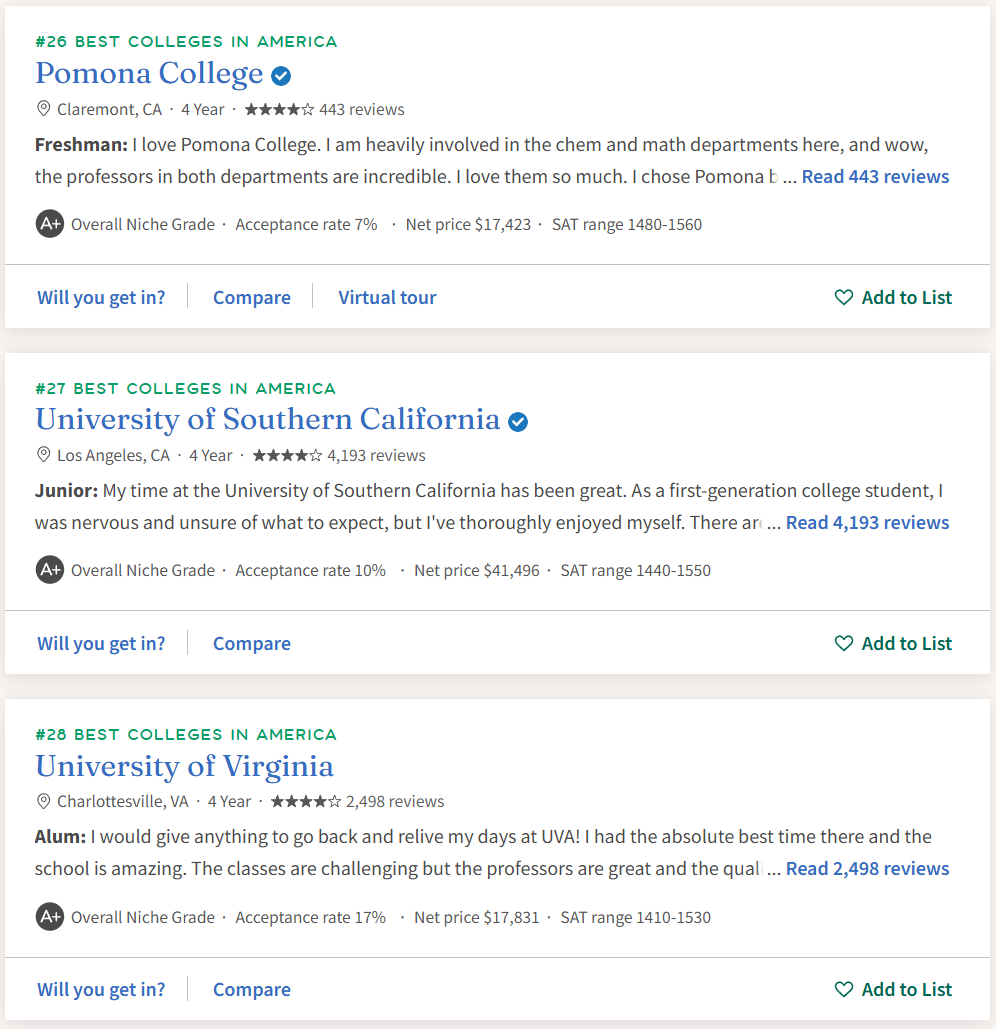Click the A+ grade badge for University of Virginia

click(x=50, y=916)
